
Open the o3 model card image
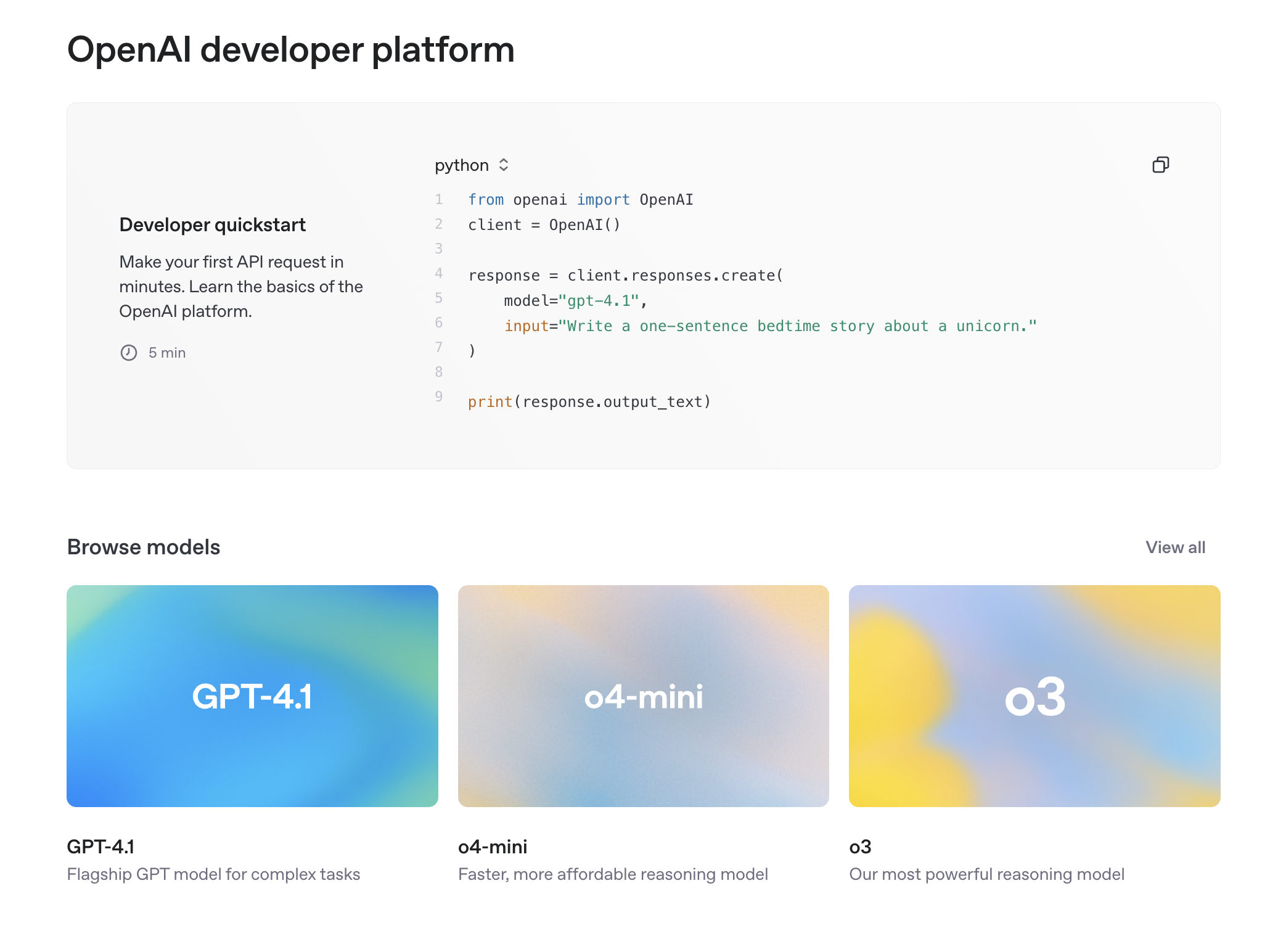[x=1034, y=696]
